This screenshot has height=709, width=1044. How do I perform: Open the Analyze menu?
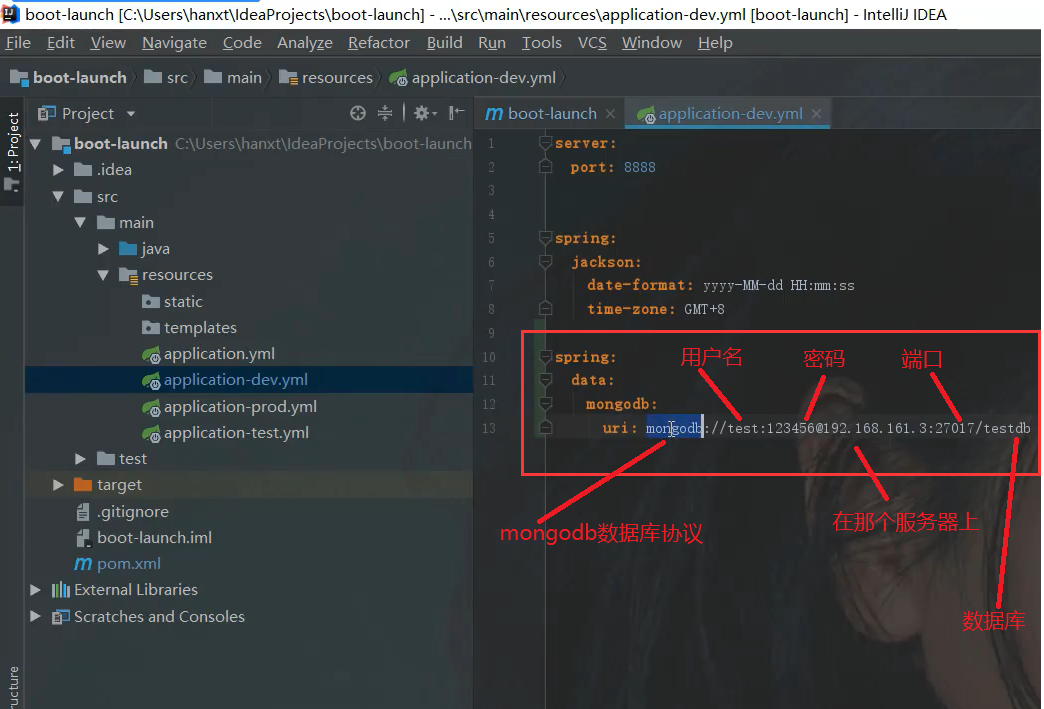[x=305, y=43]
